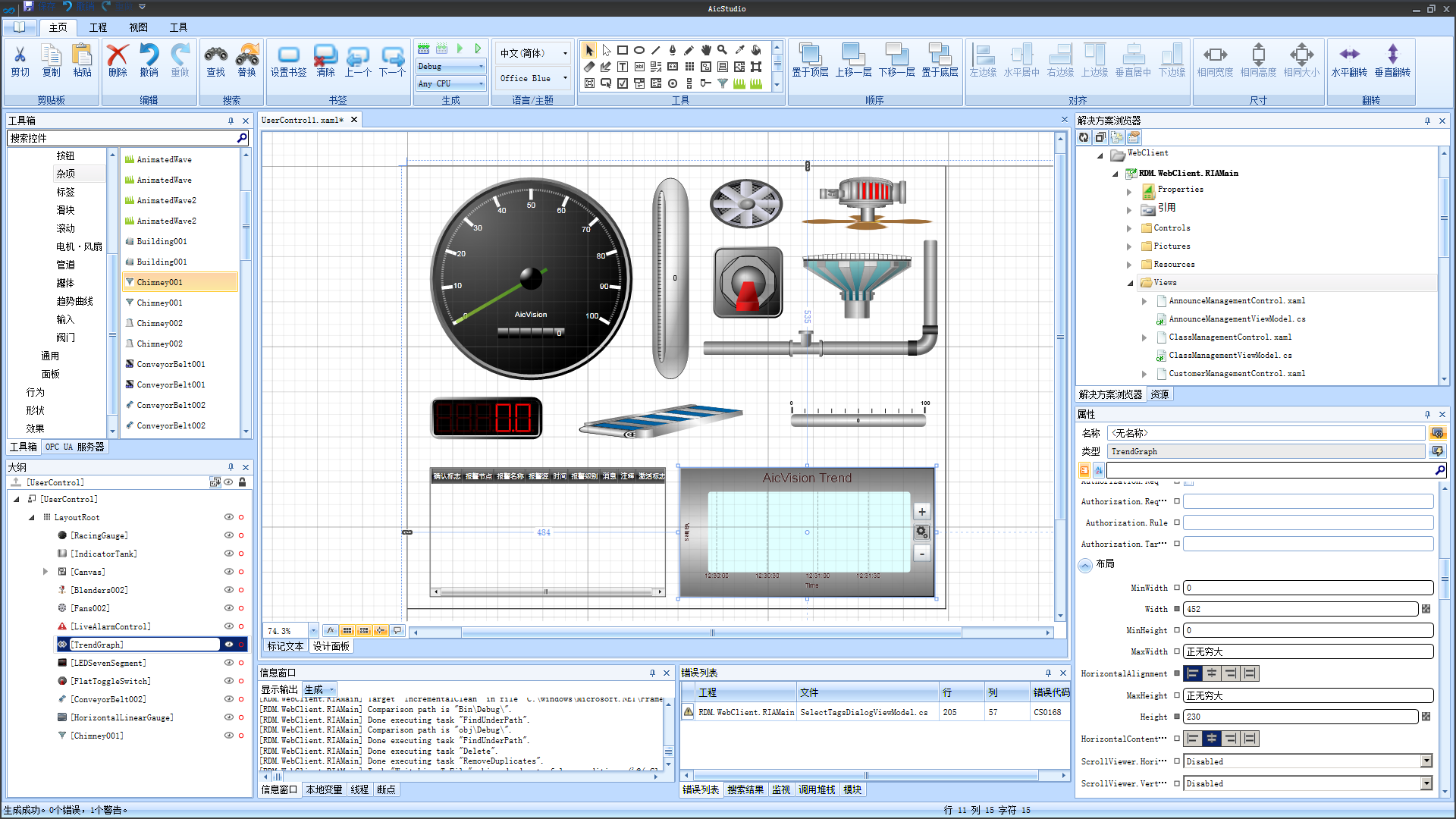1456x819 pixels.
Task: Click the 替换 (replace) icon
Action: tap(246, 55)
